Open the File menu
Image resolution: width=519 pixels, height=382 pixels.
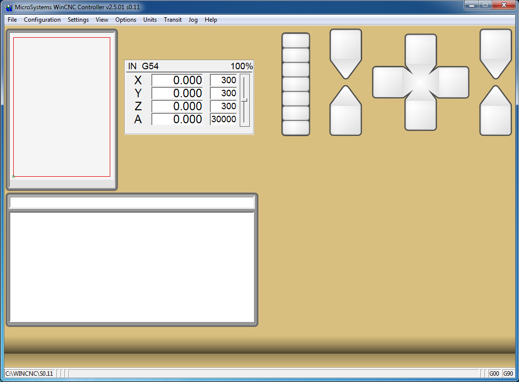(x=12, y=20)
